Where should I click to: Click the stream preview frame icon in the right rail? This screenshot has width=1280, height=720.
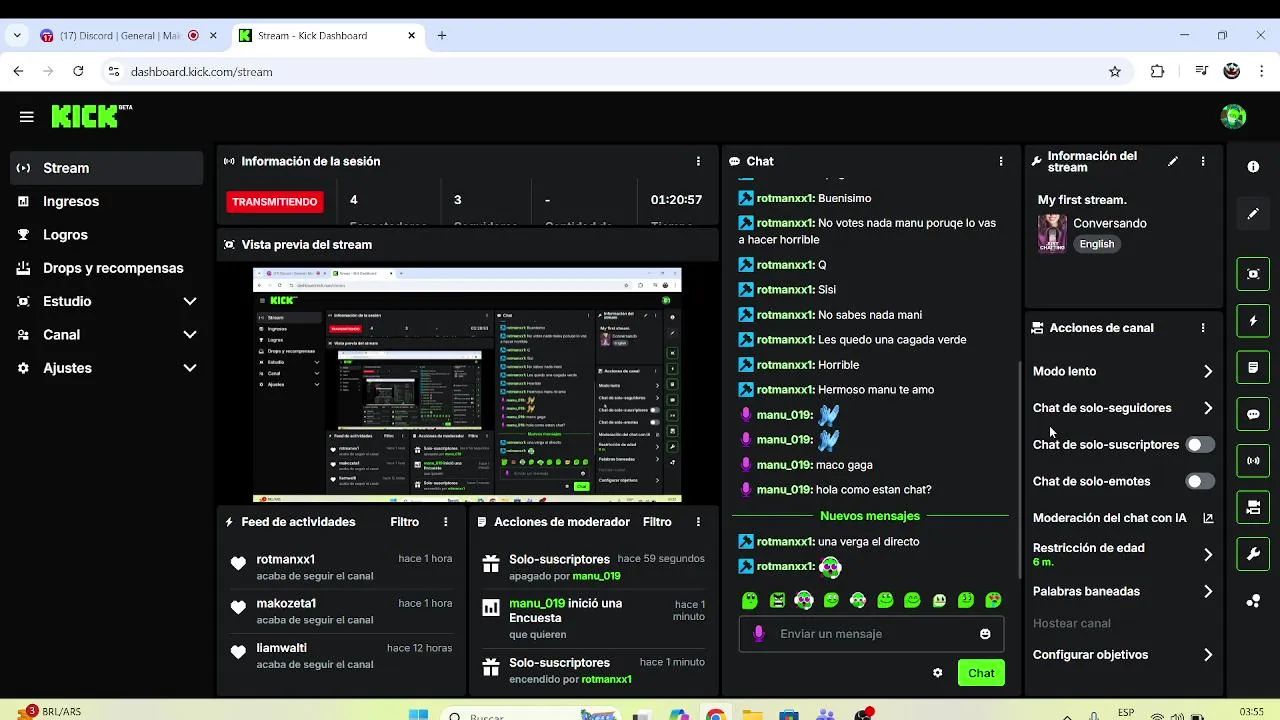pyautogui.click(x=1253, y=274)
